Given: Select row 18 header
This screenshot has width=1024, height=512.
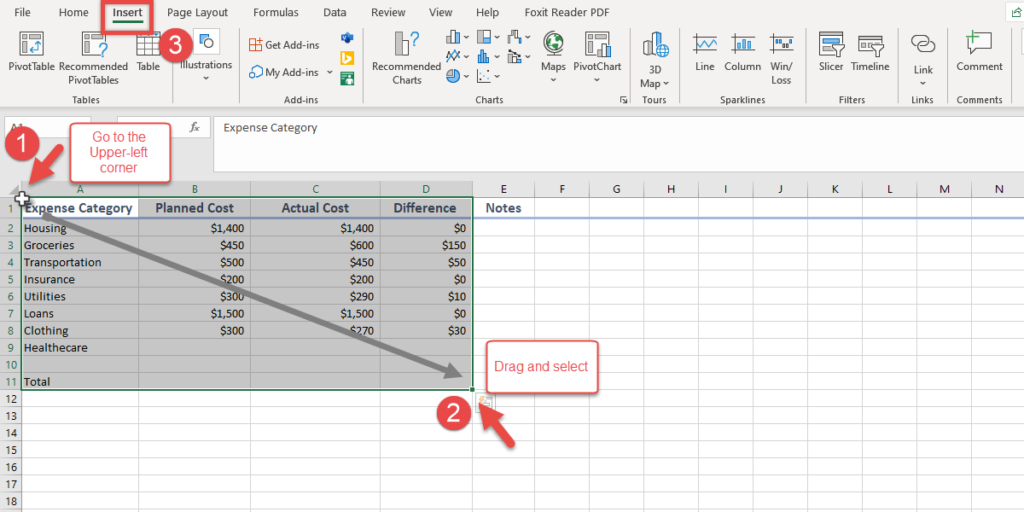Looking at the screenshot, I should [x=10, y=501].
